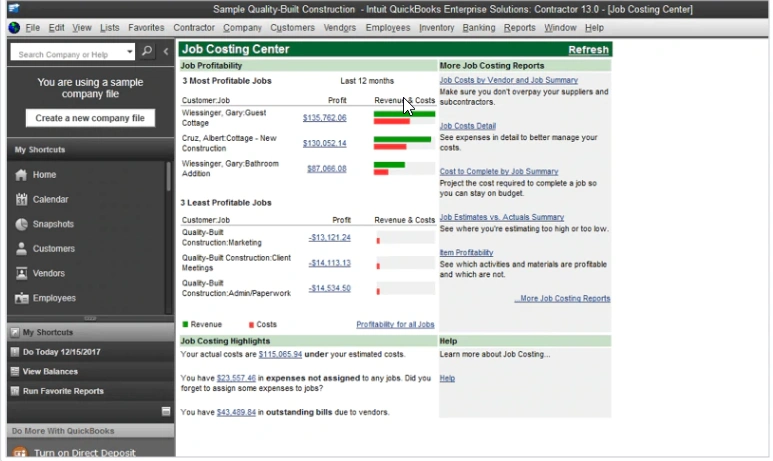Click the search magnifier icon
The image size is (773, 461).
(x=147, y=51)
